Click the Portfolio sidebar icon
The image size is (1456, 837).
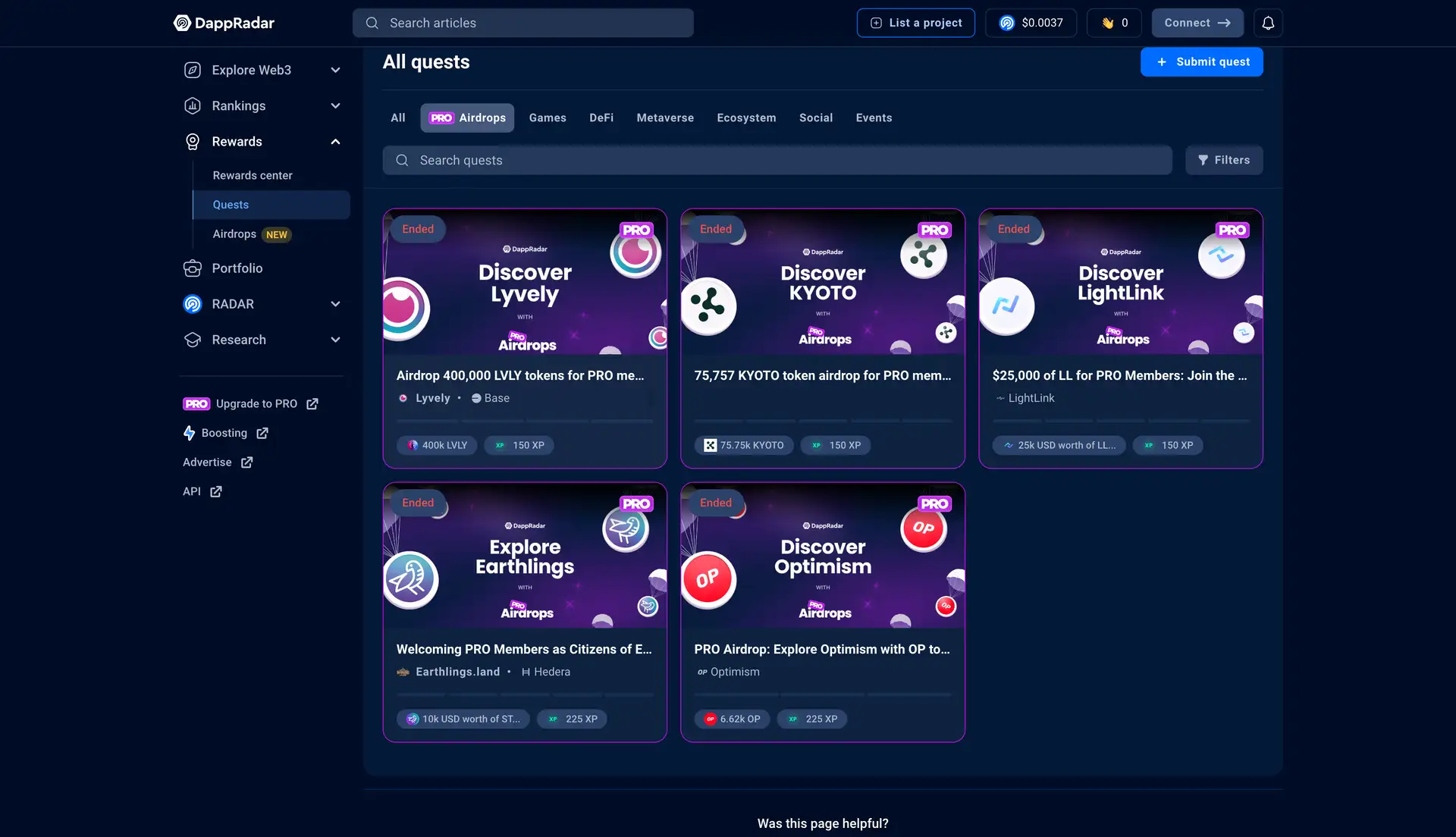[x=193, y=268]
